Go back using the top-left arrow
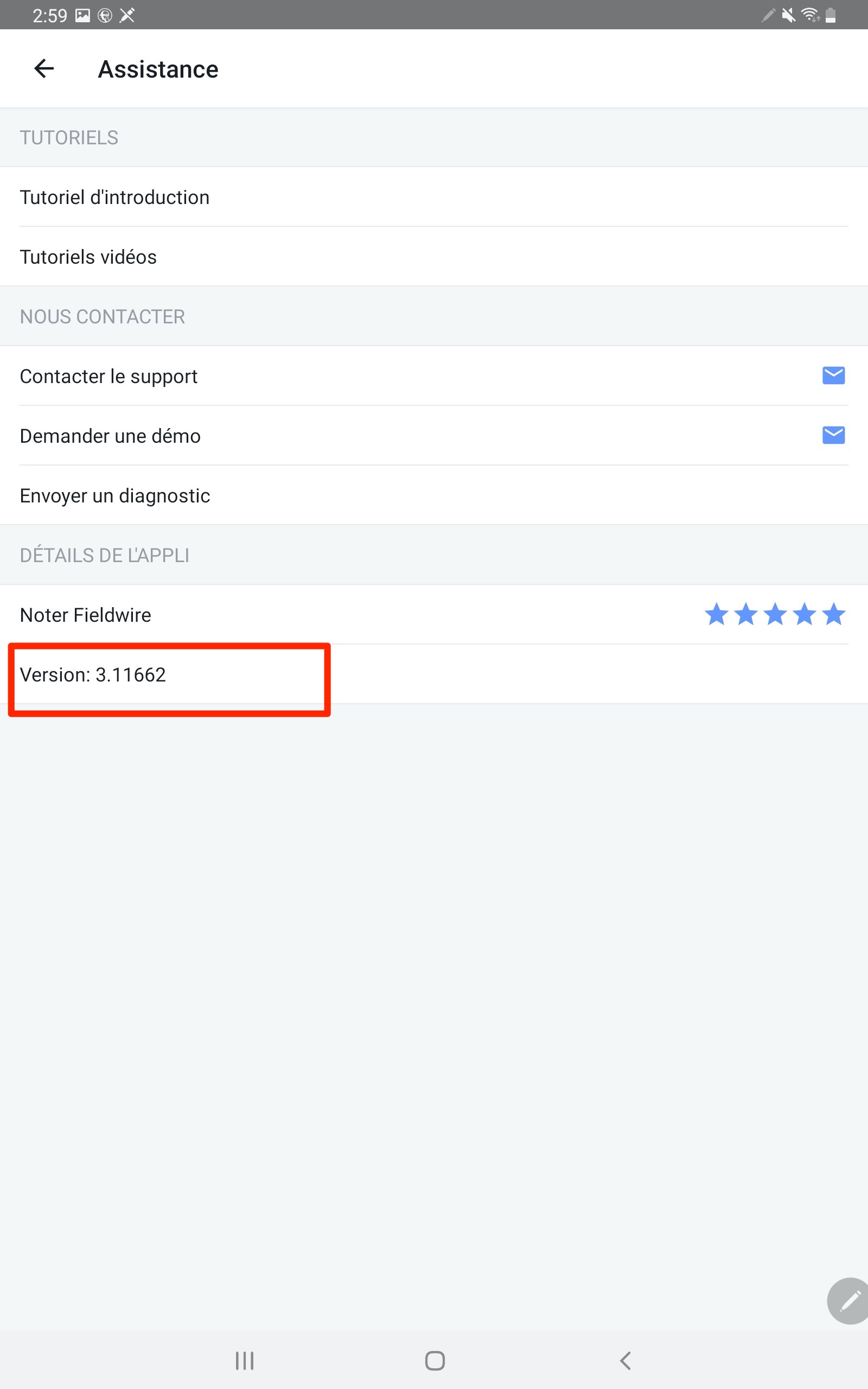 (43, 69)
